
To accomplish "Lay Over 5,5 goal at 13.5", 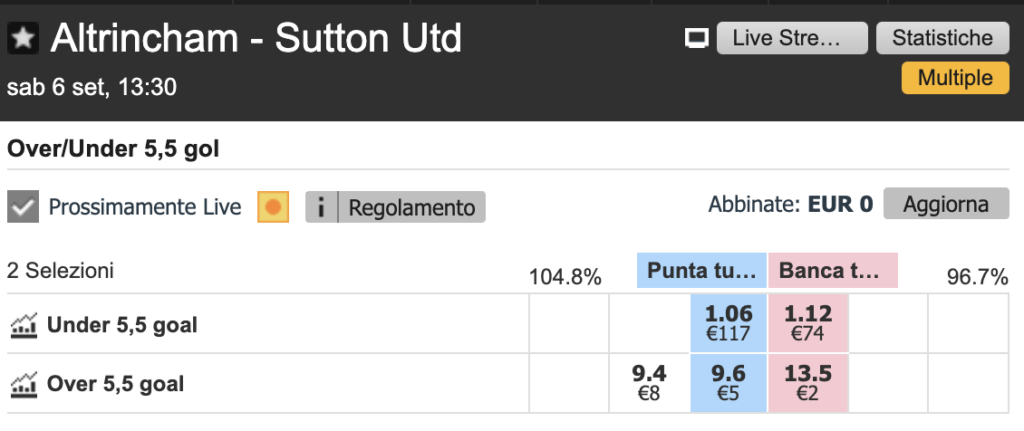I will (808, 383).
